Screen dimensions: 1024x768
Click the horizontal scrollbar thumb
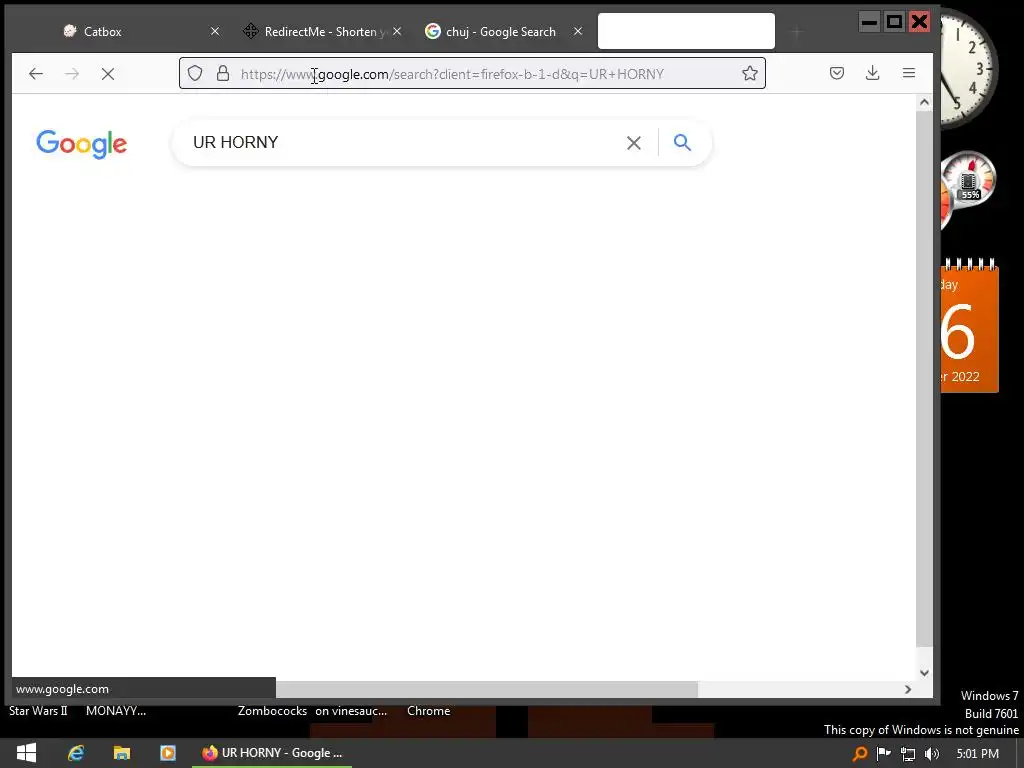coord(487,689)
